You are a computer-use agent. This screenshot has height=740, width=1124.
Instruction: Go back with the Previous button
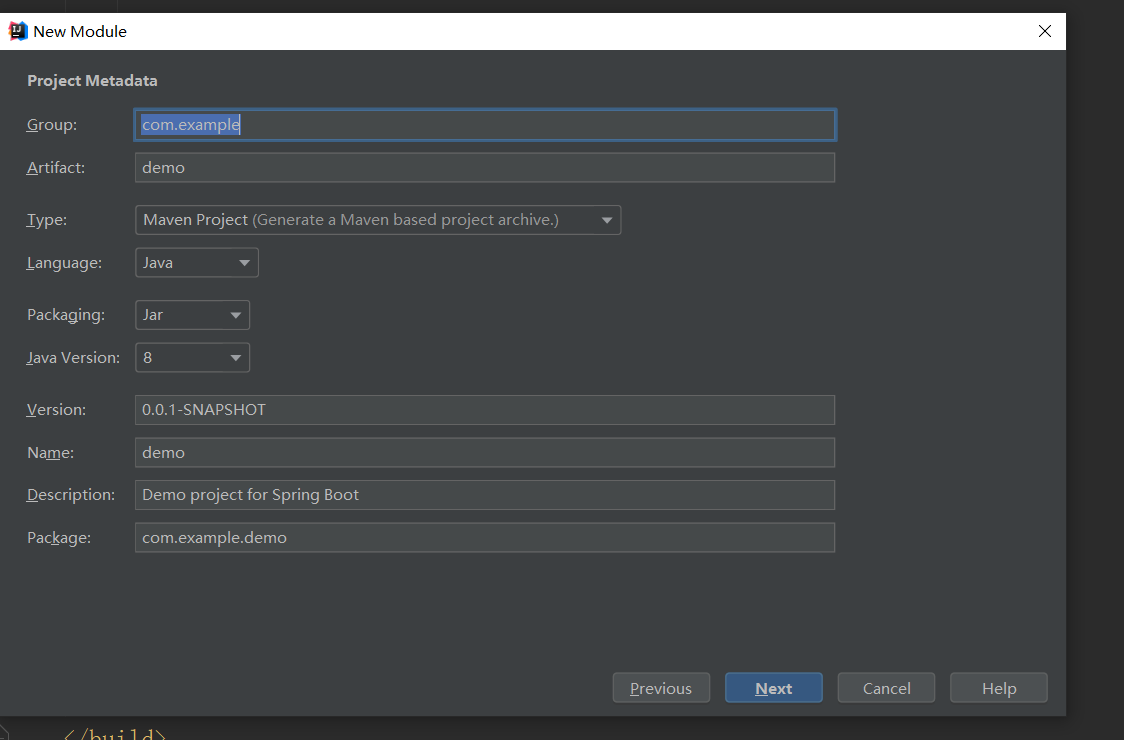(661, 688)
